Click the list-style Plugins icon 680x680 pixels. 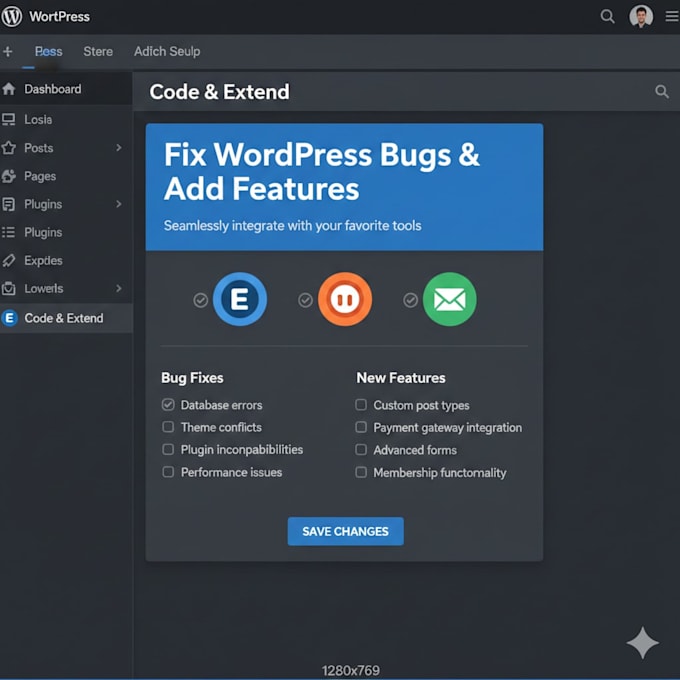coord(8,232)
